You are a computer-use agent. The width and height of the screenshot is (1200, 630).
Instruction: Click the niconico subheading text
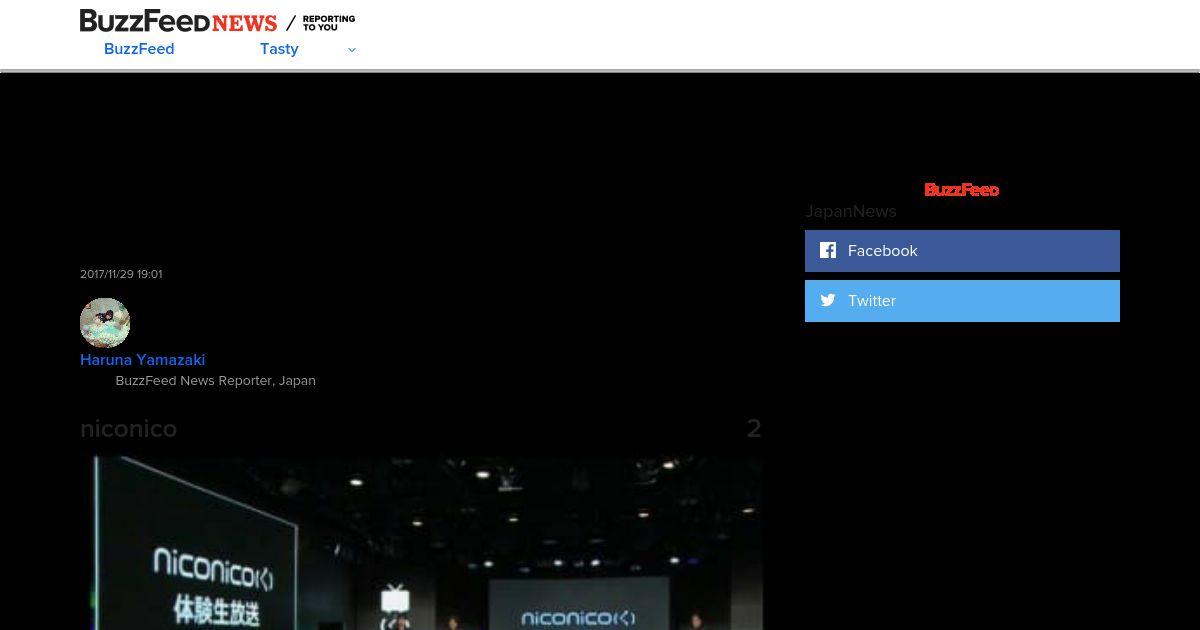click(x=128, y=429)
